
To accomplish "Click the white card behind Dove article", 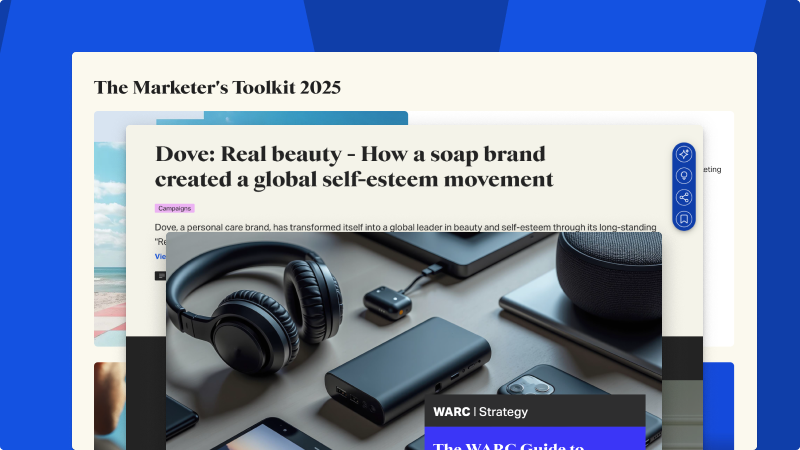I will click(x=718, y=229).
